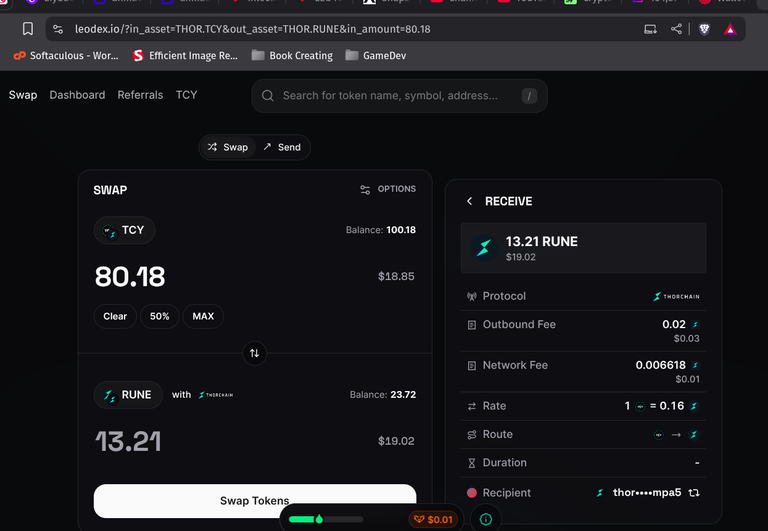Open the Efficient Image Re... bookmark
Image resolution: width=768 pixels, height=531 pixels.
pyautogui.click(x=185, y=55)
